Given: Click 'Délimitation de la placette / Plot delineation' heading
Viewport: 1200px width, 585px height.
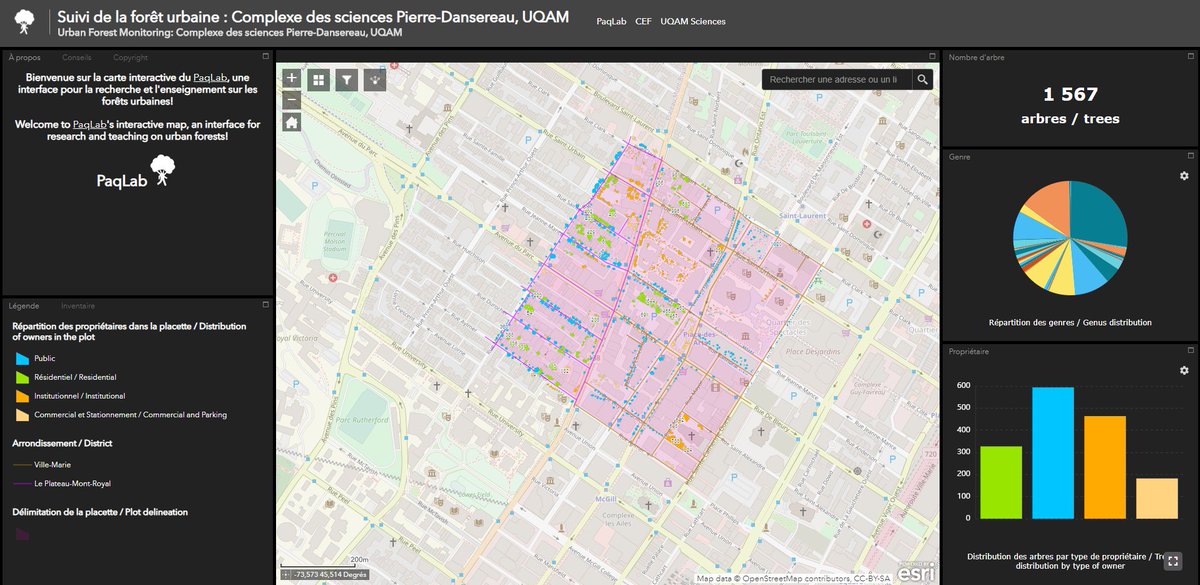Looking at the screenshot, I should pos(100,512).
